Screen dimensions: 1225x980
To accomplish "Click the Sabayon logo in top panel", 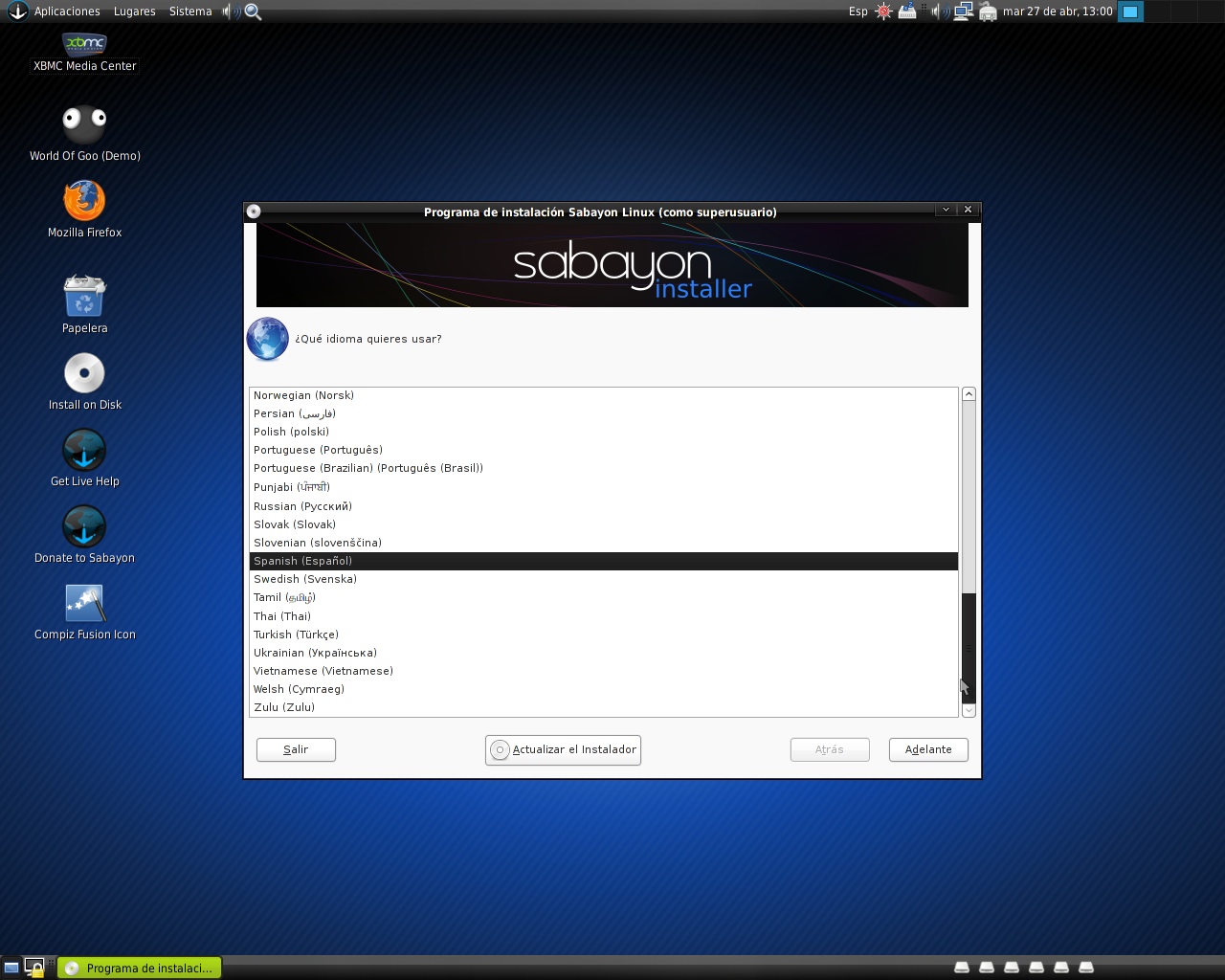I will pyautogui.click(x=17, y=11).
